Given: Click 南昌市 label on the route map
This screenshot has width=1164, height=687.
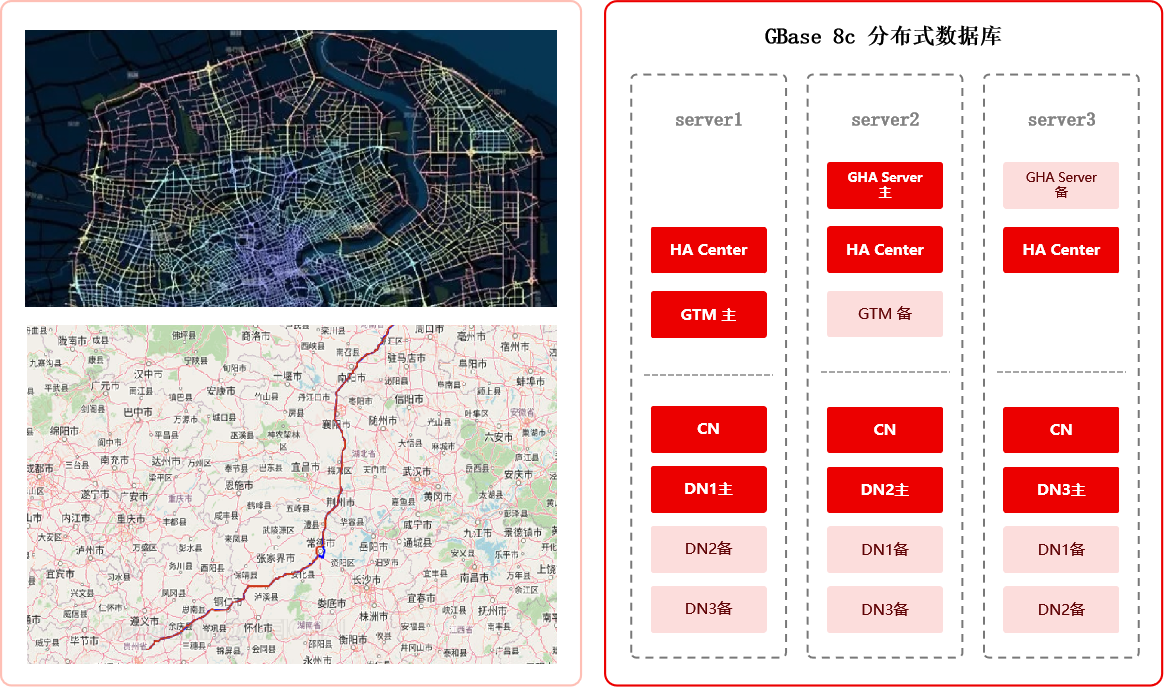Looking at the screenshot, I should pos(474,577).
